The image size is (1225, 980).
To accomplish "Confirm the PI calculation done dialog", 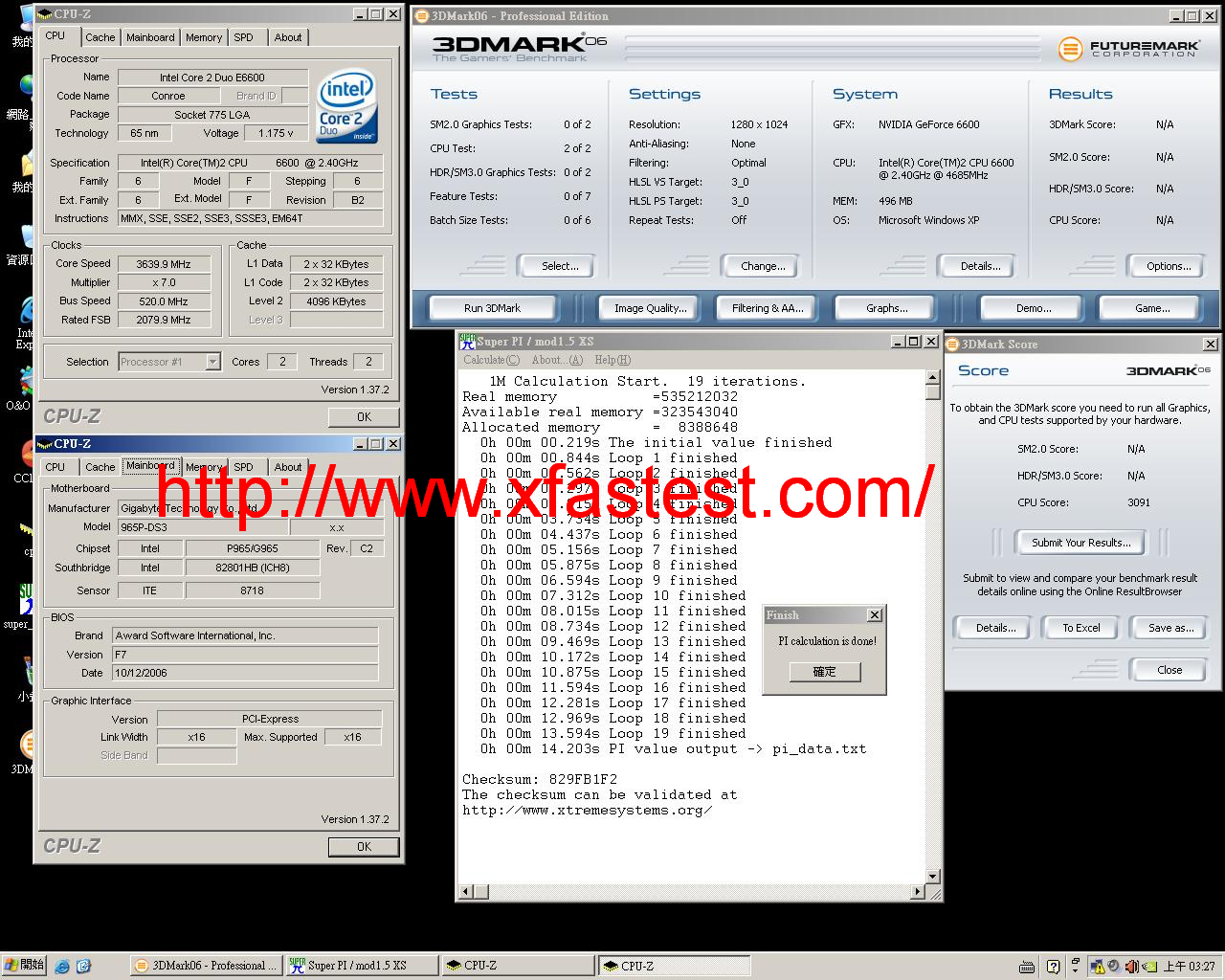I will pyautogui.click(x=824, y=672).
